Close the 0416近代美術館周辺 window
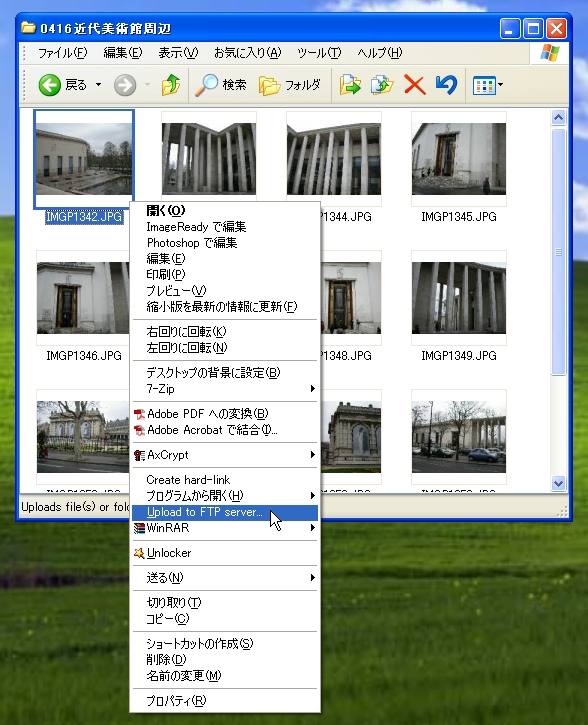Screen dimensions: 588x725 pos(557,29)
